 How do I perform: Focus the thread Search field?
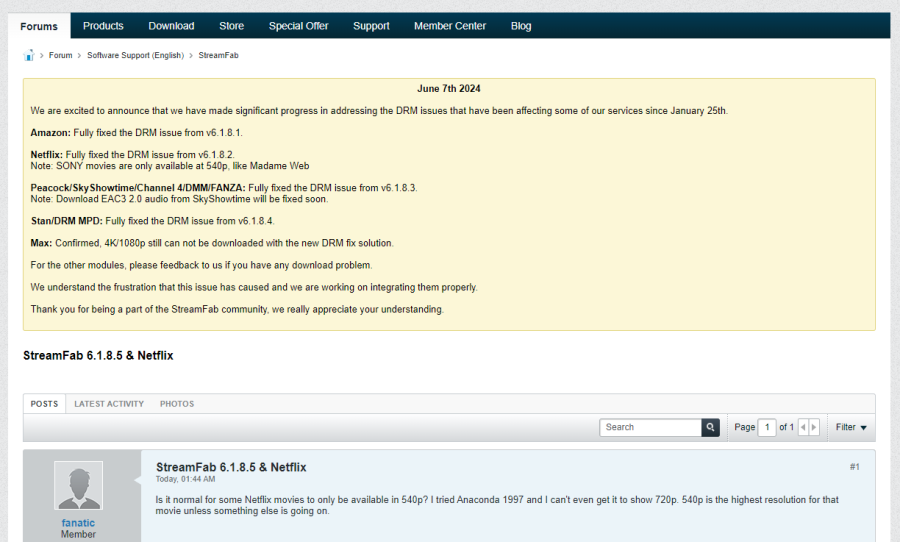tap(650, 427)
